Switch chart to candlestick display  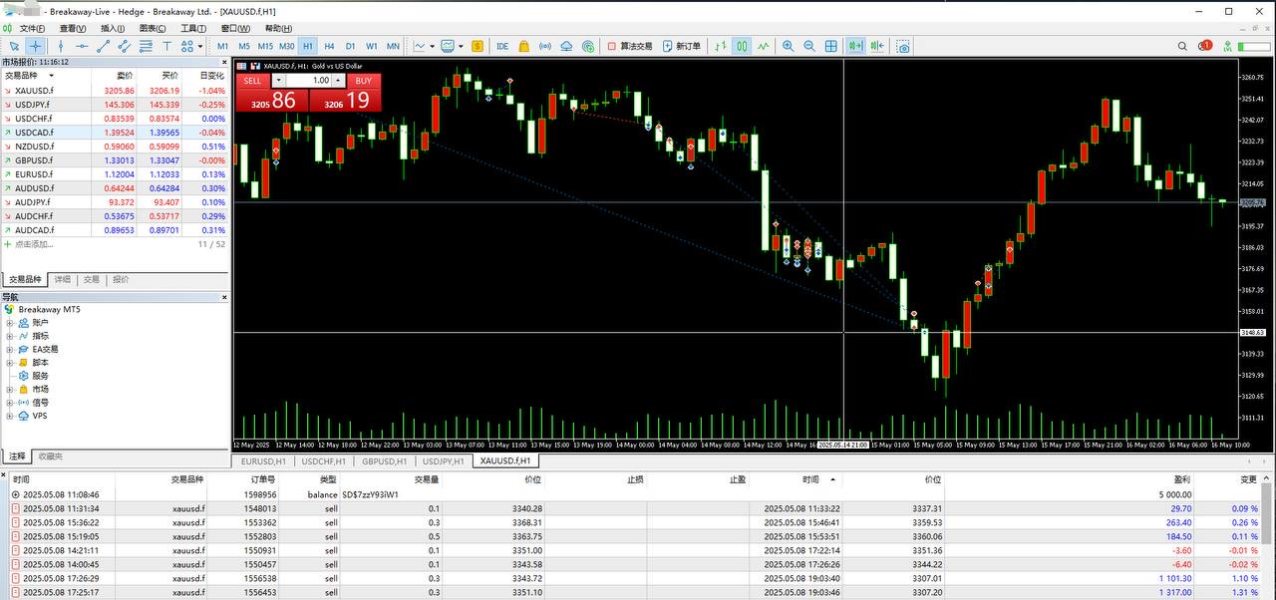(742, 46)
